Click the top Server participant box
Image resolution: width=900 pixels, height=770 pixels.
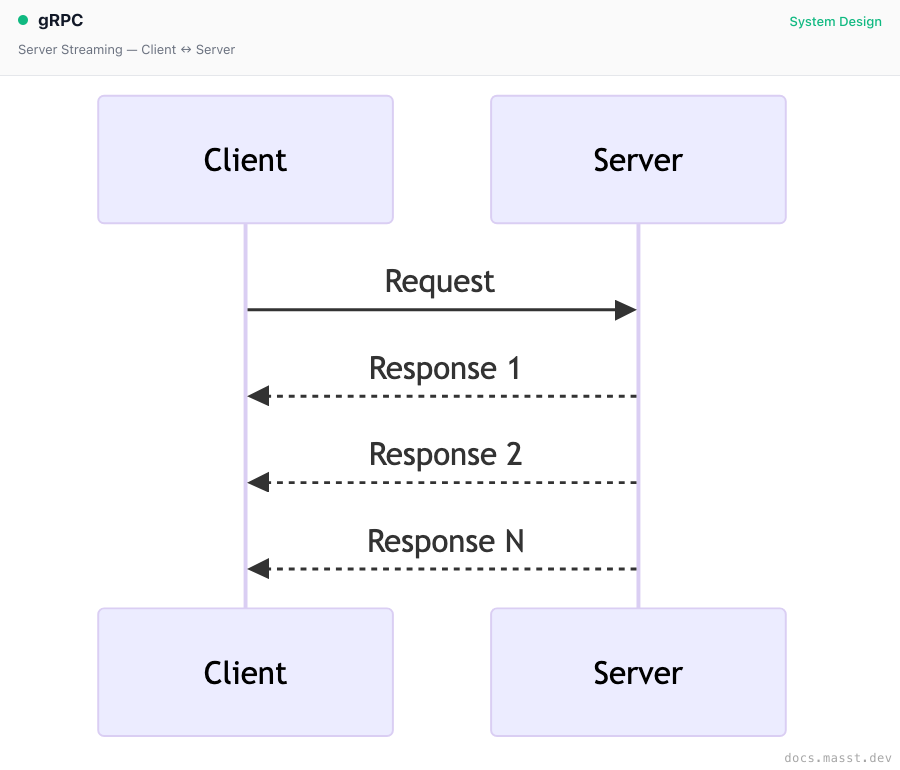pyautogui.click(x=638, y=160)
